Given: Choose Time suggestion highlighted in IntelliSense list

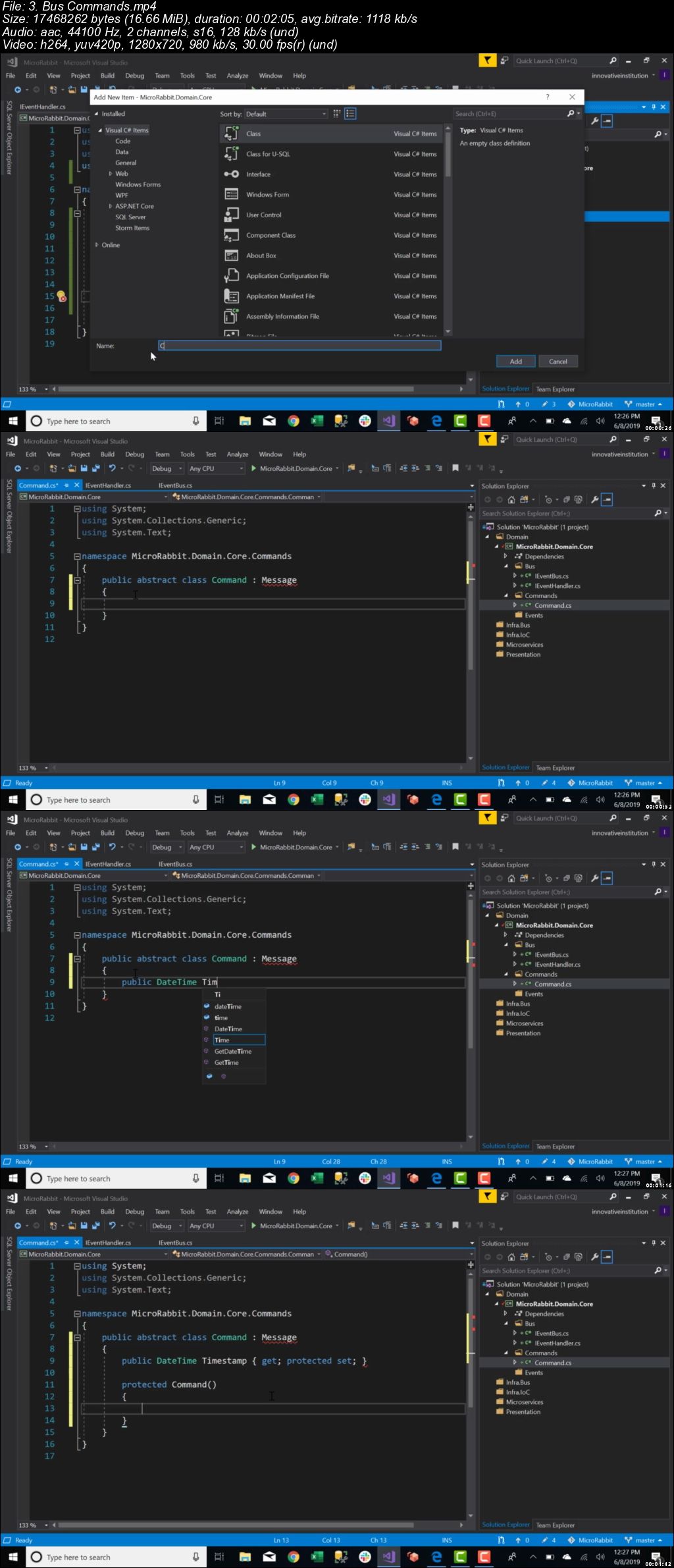Looking at the screenshot, I should pyautogui.click(x=239, y=1040).
